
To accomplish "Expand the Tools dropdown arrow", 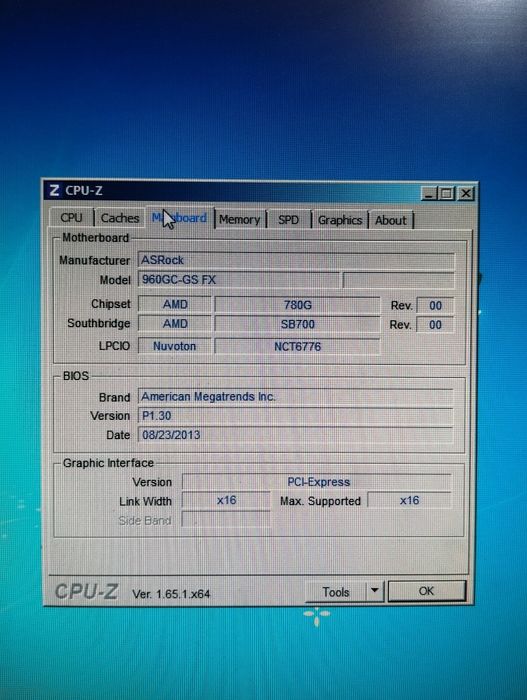I will coord(375,592).
